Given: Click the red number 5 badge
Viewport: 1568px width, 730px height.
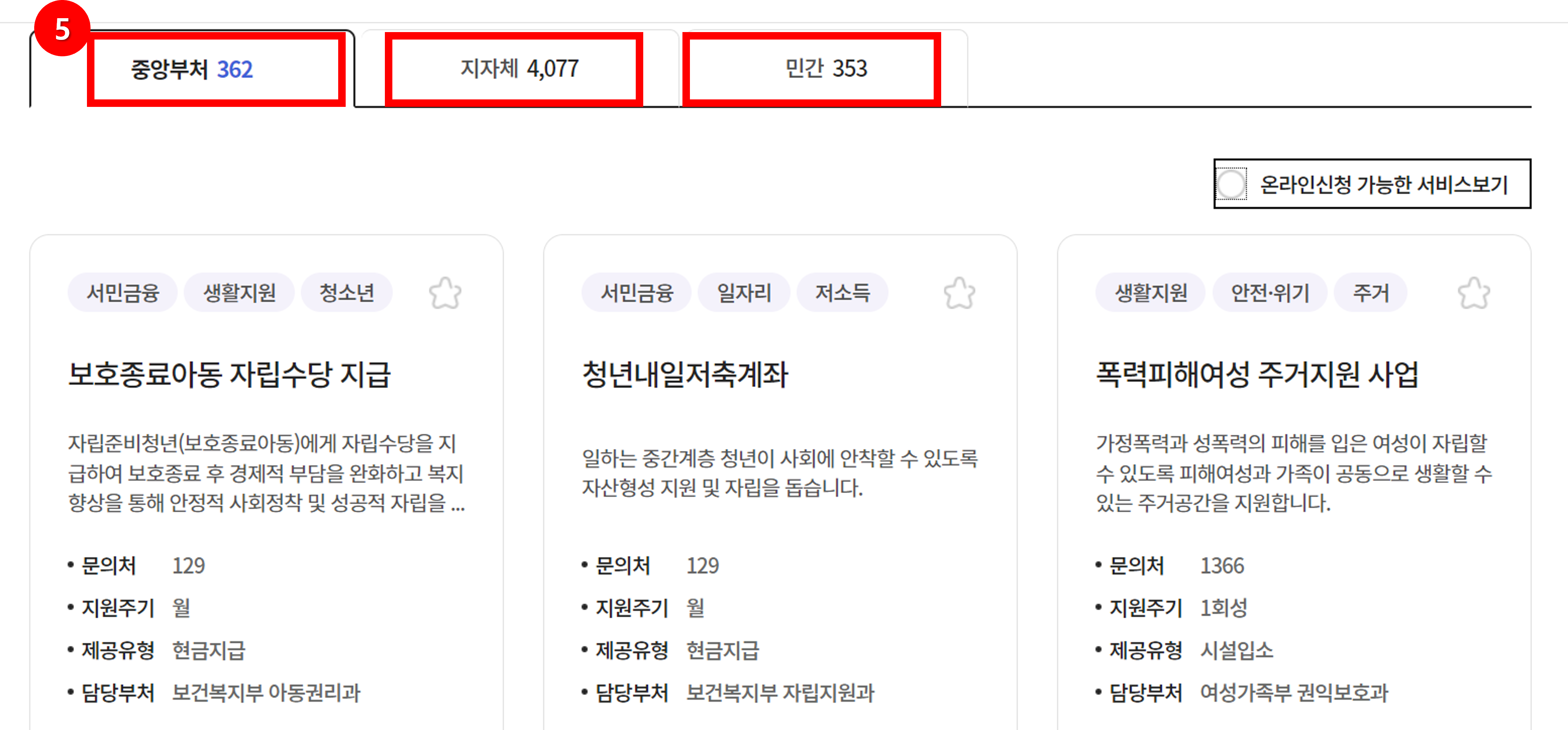Looking at the screenshot, I should click(62, 29).
